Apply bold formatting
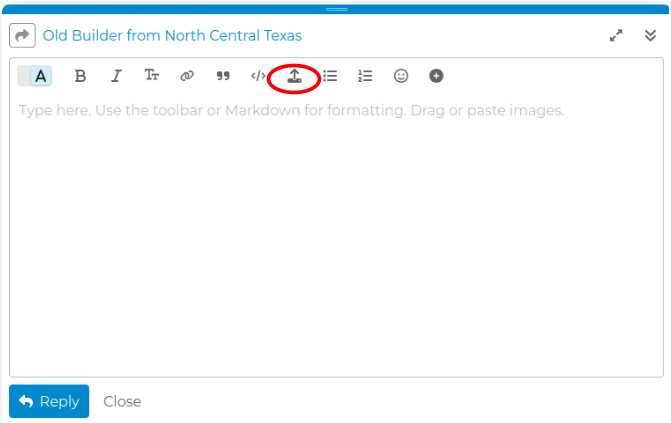671x423 pixels. (80, 76)
